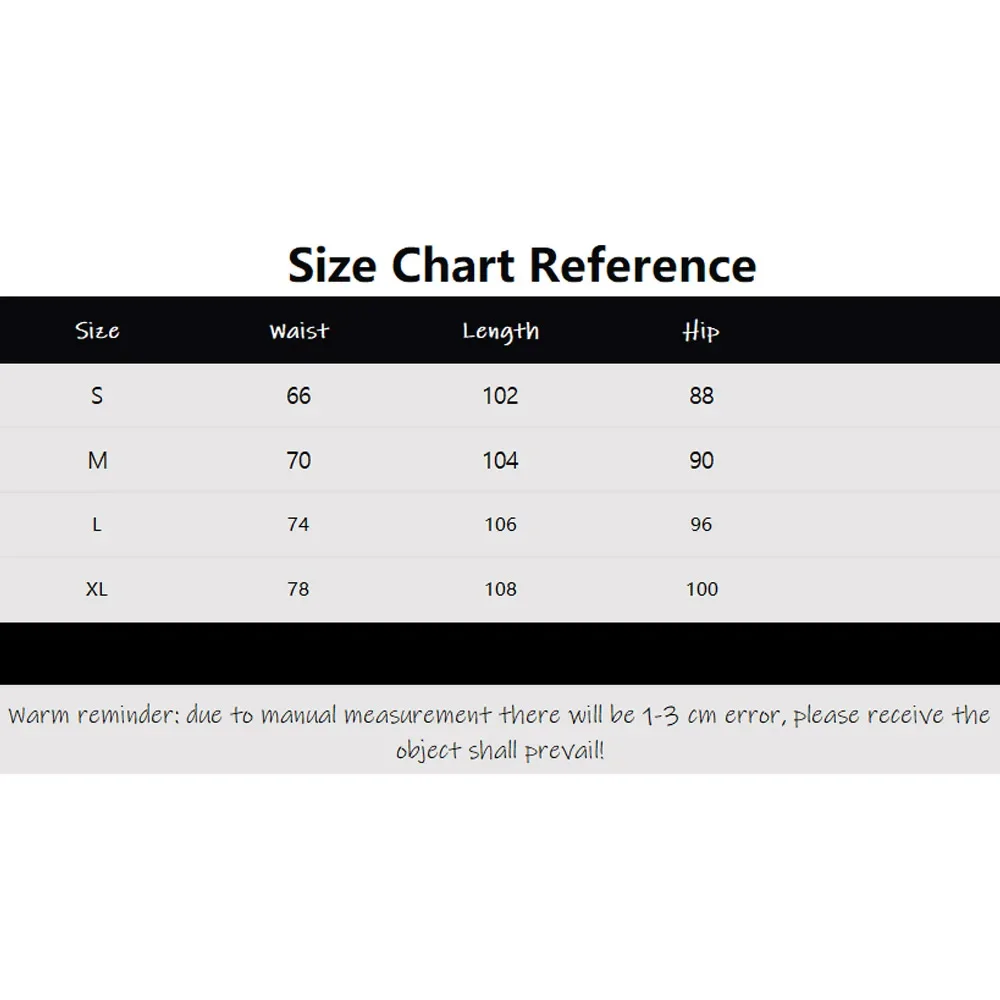Click hip value 100 for size XL
1000x1000 pixels.
[x=702, y=589]
